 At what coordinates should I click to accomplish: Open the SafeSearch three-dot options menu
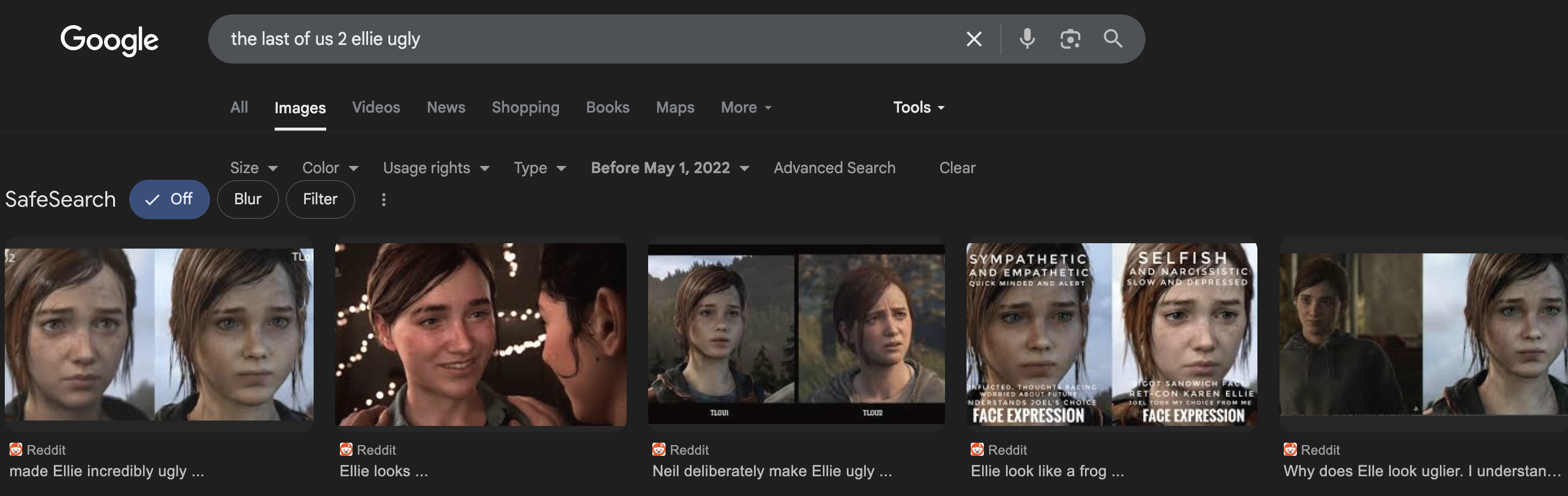pos(384,199)
